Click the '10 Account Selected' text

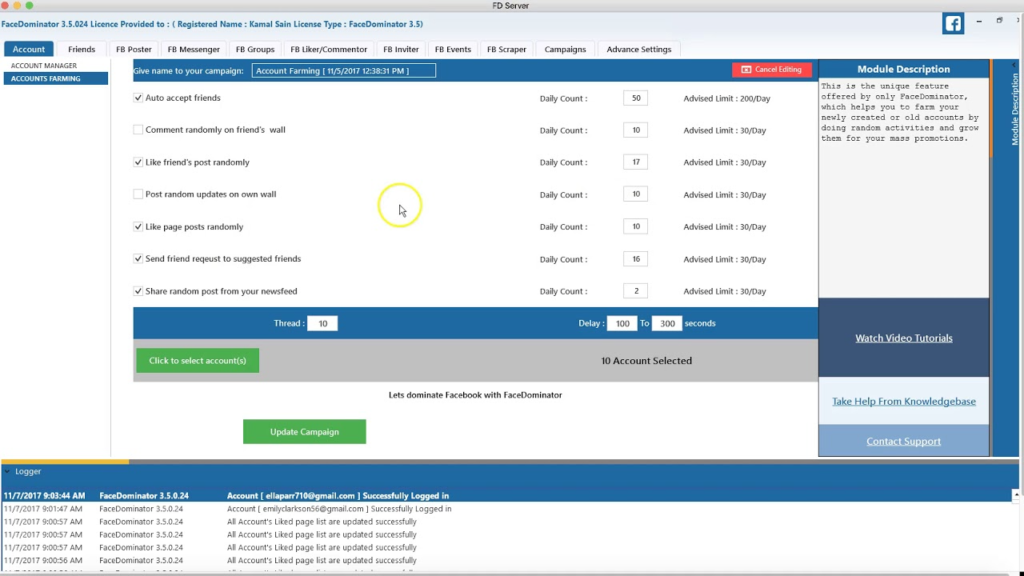[x=646, y=360]
